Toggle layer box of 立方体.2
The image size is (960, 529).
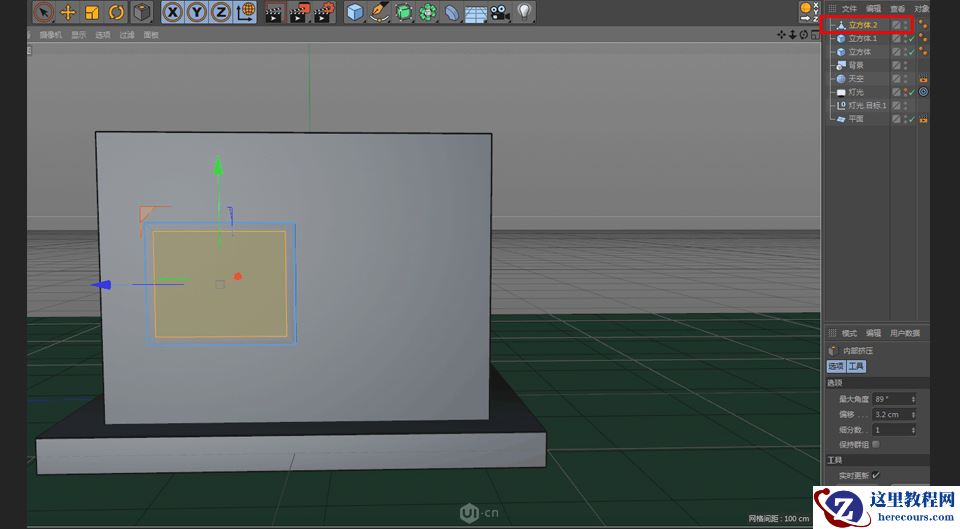[x=896, y=25]
